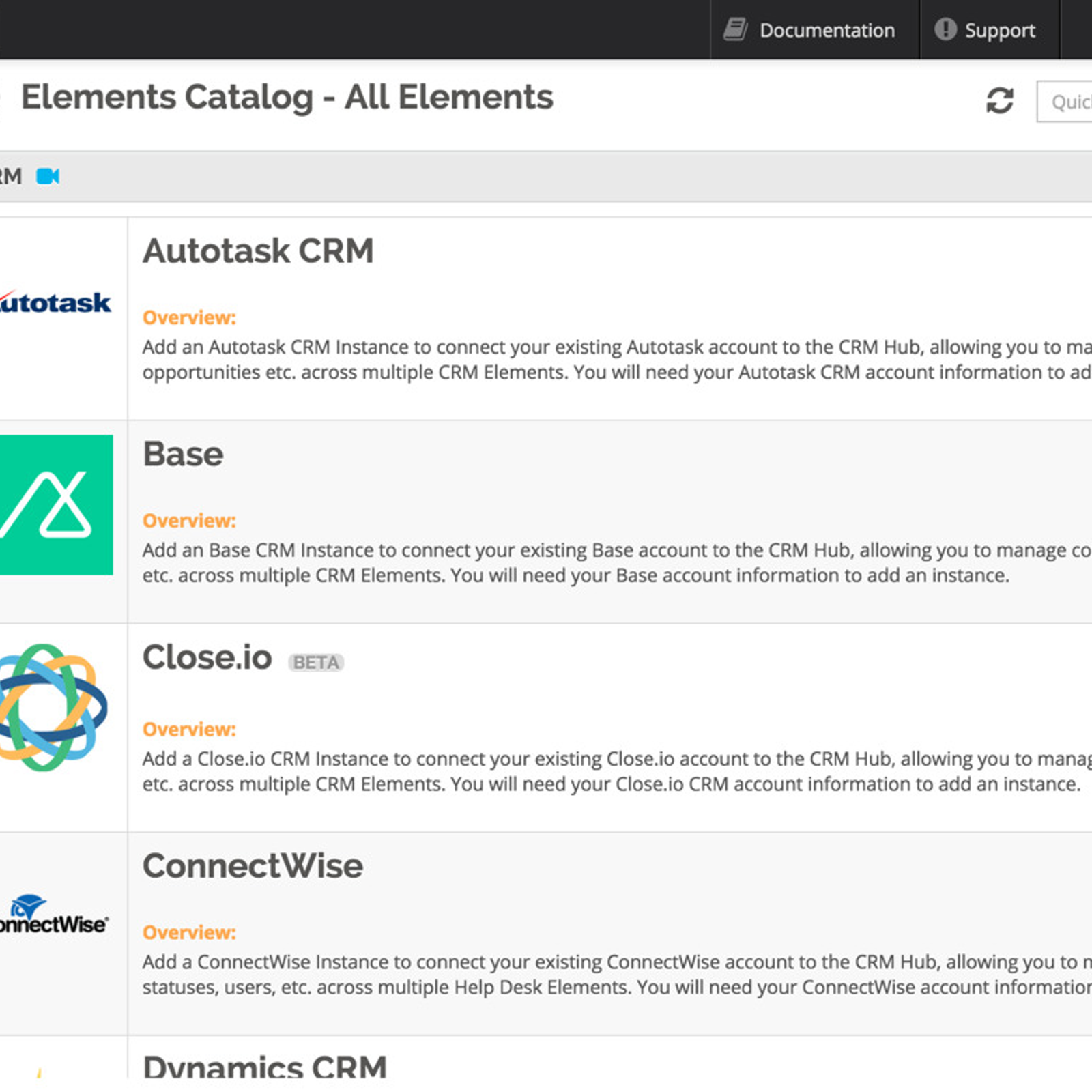Focus the Quick search input field
This screenshot has width=1092, height=1092.
1065,102
